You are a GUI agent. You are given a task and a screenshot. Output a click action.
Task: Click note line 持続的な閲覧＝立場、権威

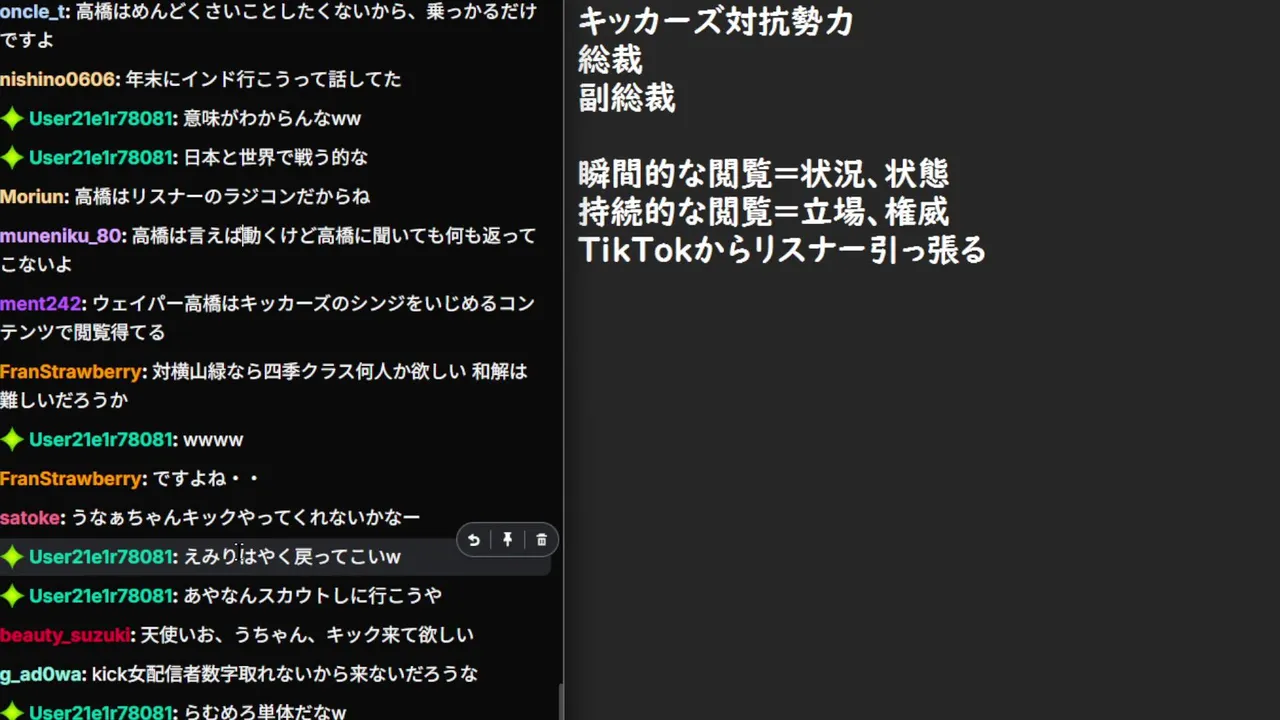pyautogui.click(x=763, y=212)
